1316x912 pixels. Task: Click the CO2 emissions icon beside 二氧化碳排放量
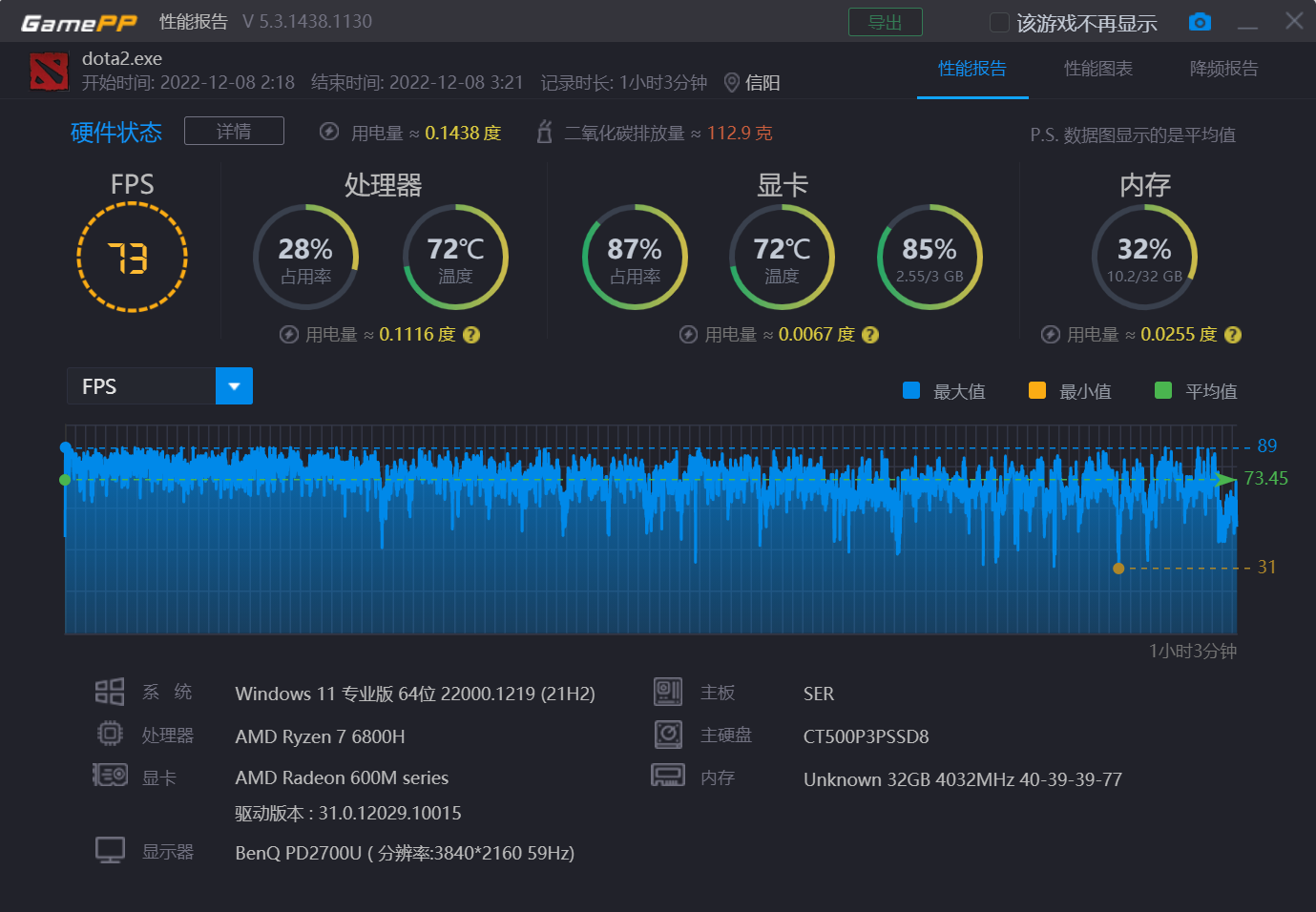[x=544, y=133]
